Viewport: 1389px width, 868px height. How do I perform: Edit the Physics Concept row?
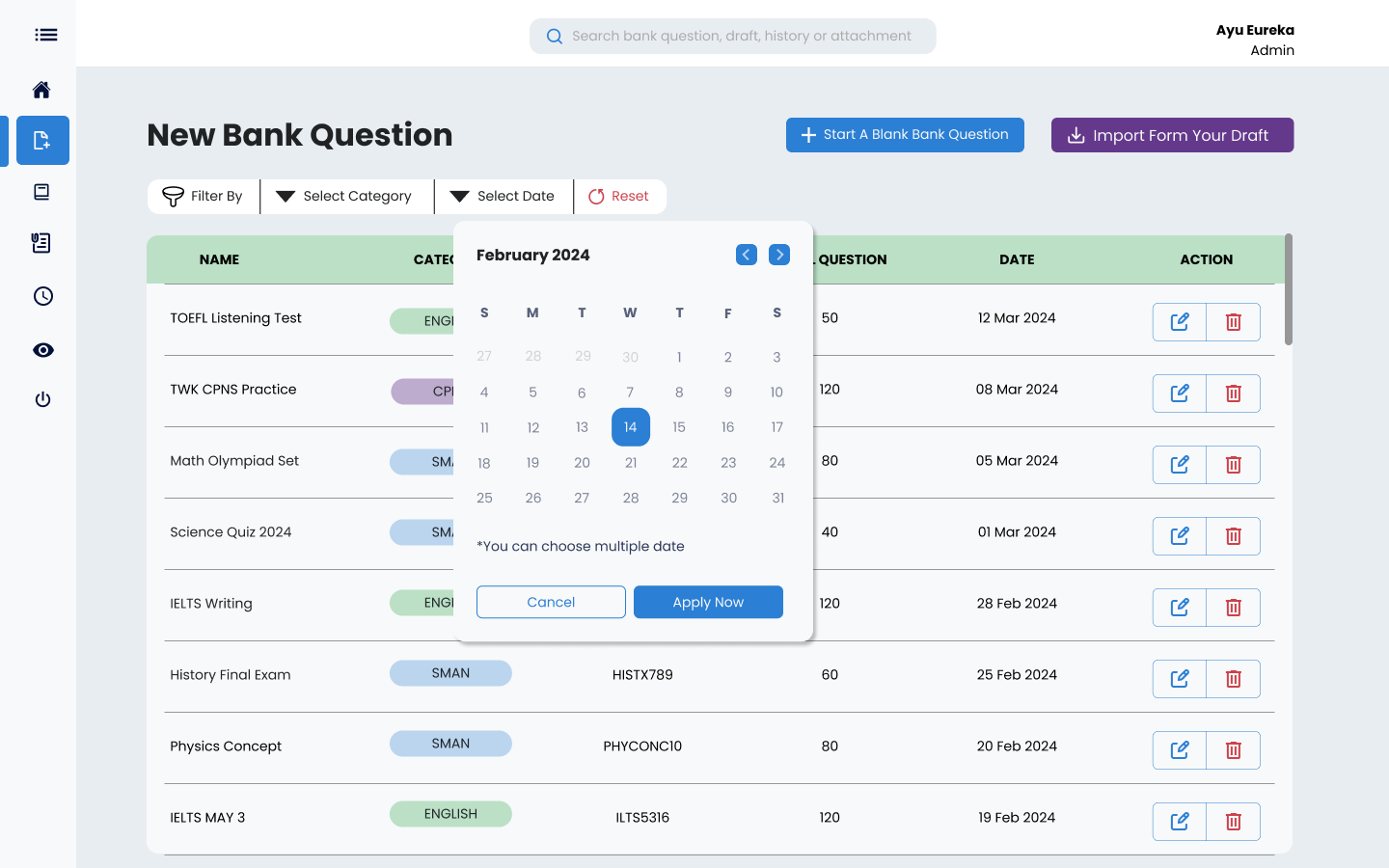[1180, 750]
